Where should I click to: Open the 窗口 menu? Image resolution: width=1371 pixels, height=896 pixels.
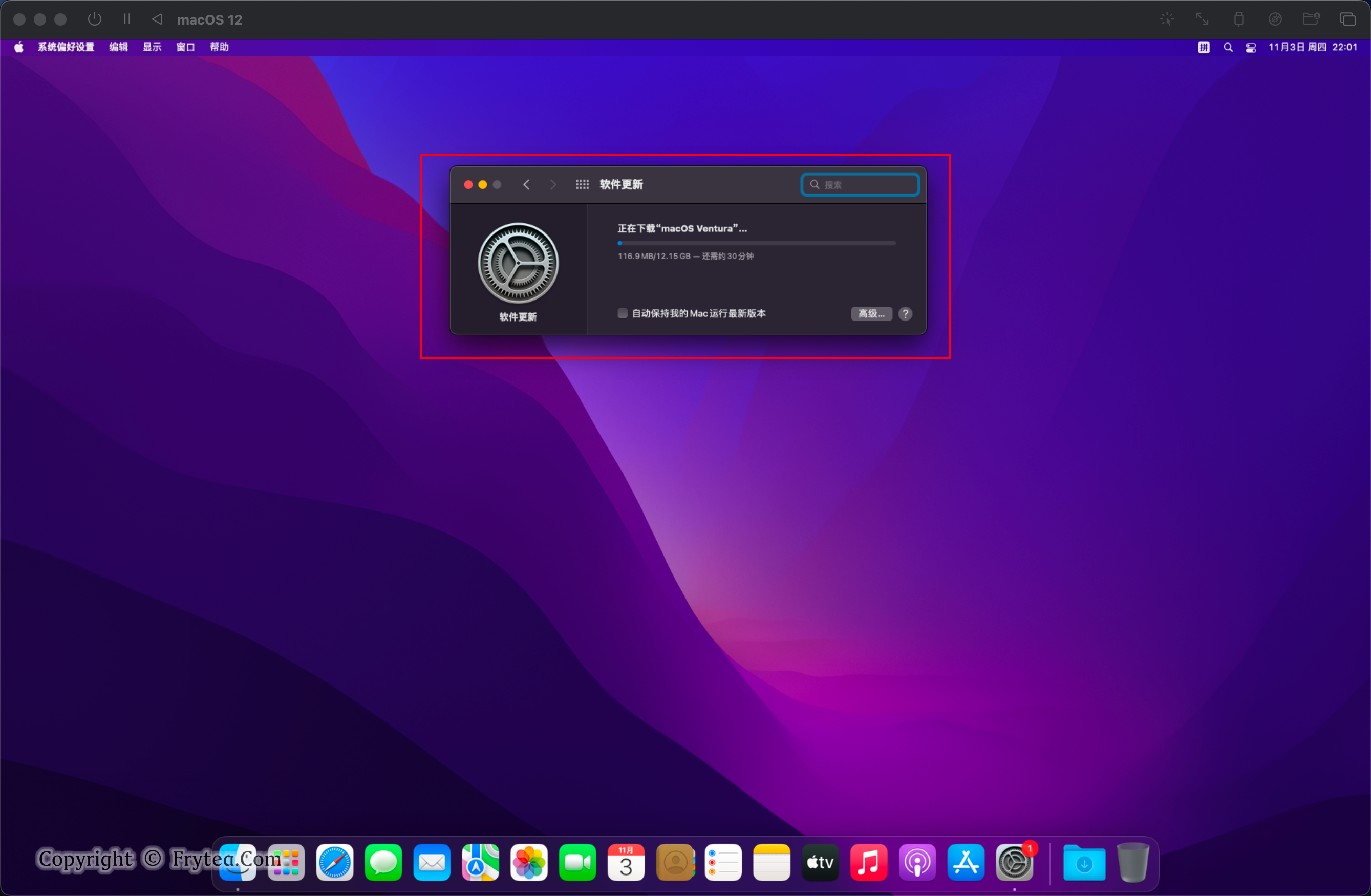185,47
